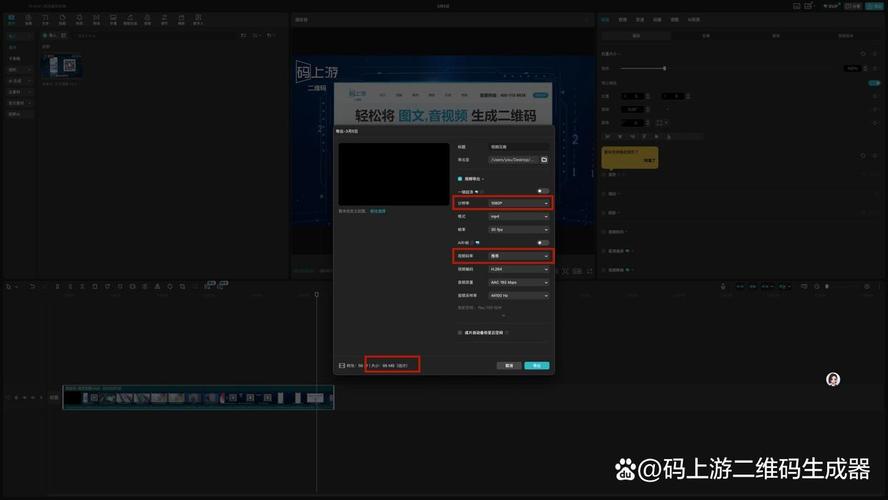This screenshot has height=500, width=888.
Task: Toggle the AI frame switch in export dialog
Action: [x=543, y=242]
